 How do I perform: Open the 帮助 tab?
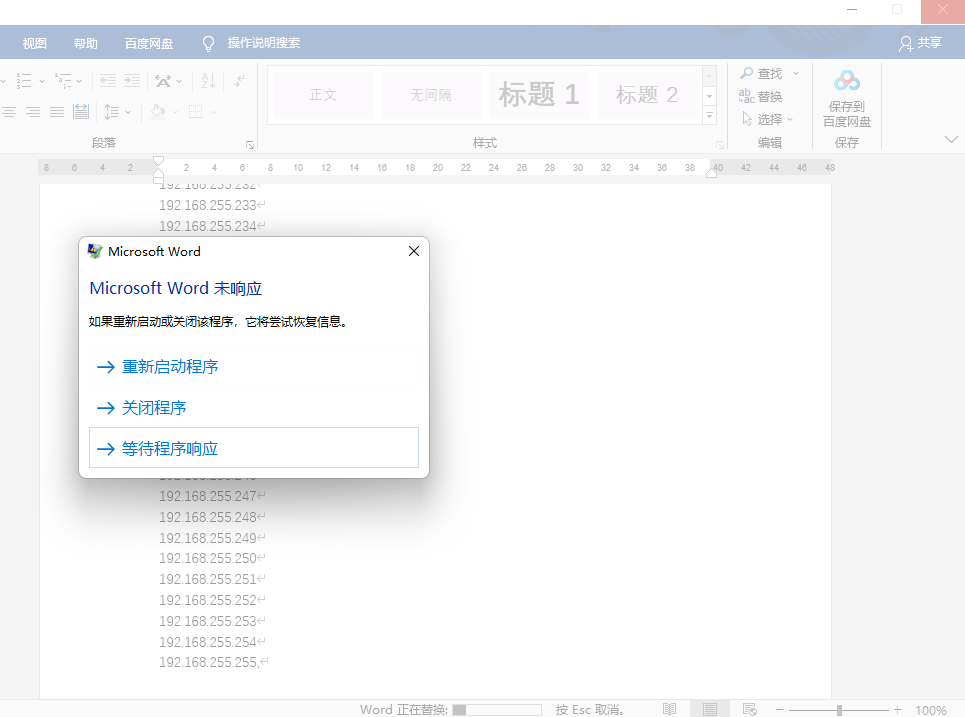click(86, 43)
